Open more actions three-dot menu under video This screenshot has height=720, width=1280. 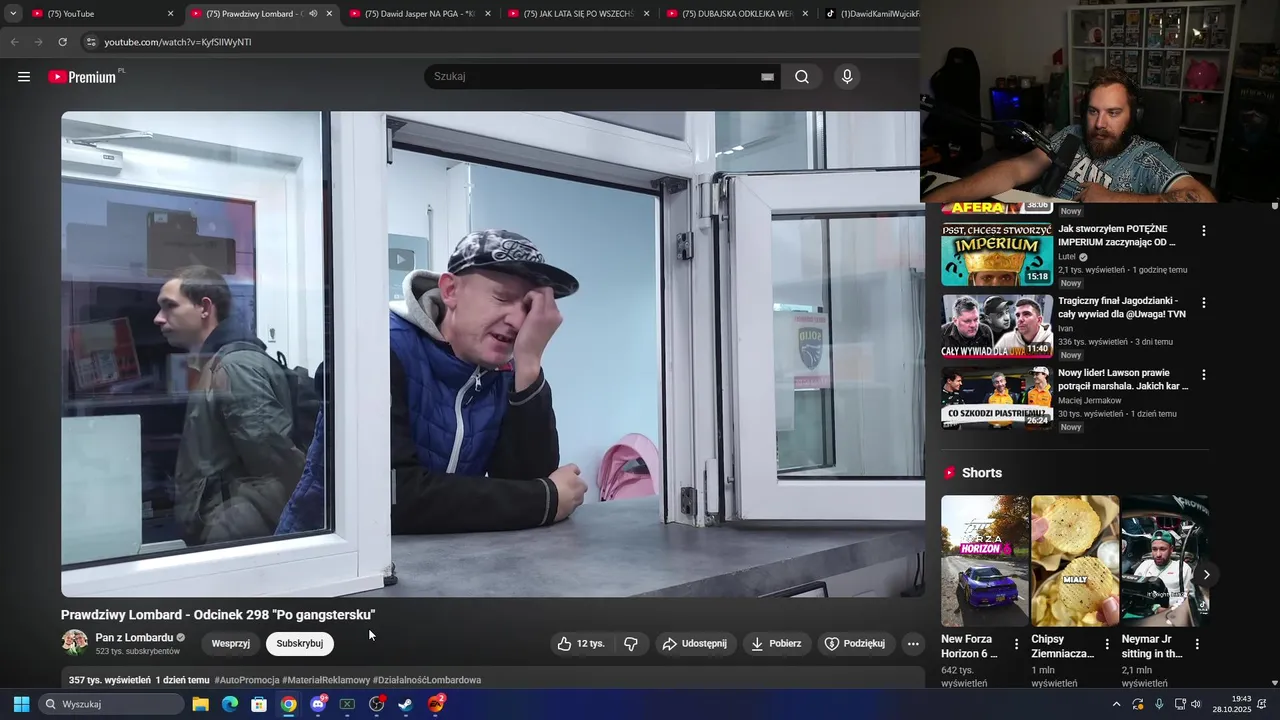(913, 644)
